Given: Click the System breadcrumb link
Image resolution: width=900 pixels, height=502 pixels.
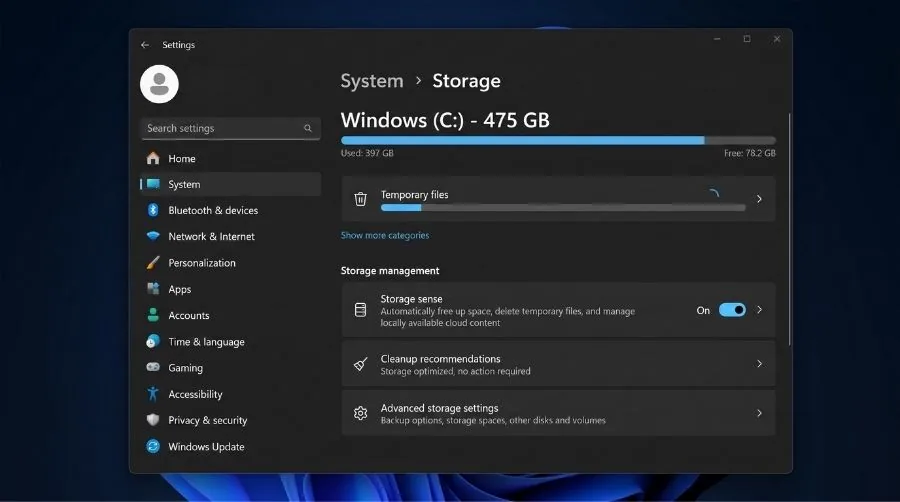Looking at the screenshot, I should (x=372, y=81).
